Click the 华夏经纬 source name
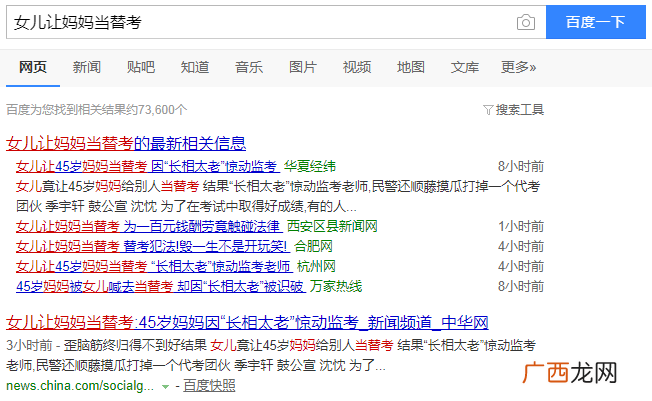This screenshot has width=652, height=401. click(310, 166)
